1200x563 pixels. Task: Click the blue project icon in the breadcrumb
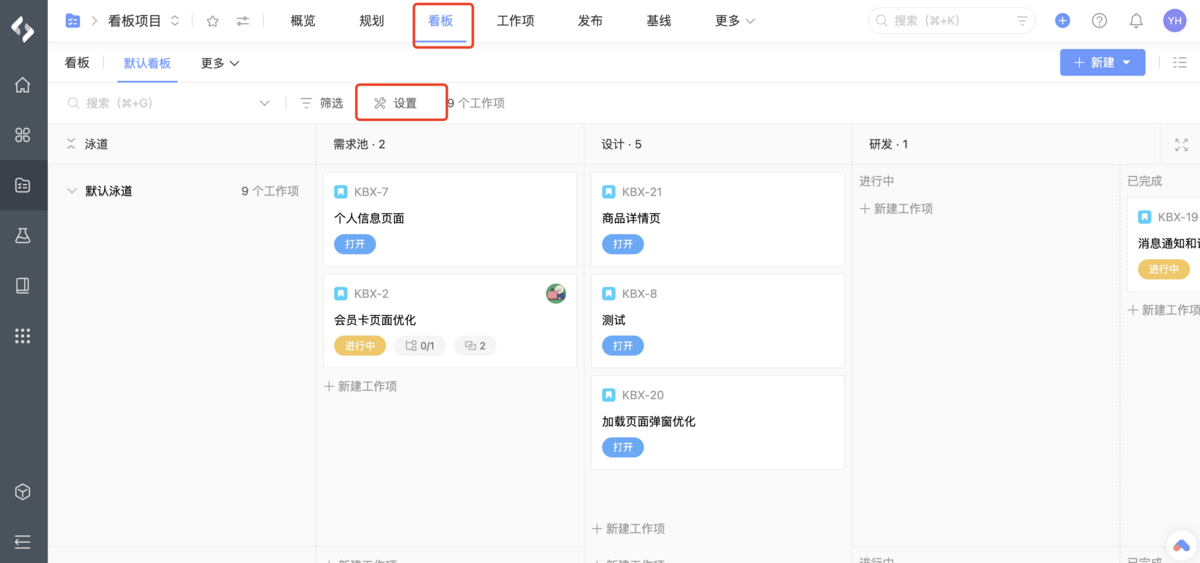click(73, 20)
